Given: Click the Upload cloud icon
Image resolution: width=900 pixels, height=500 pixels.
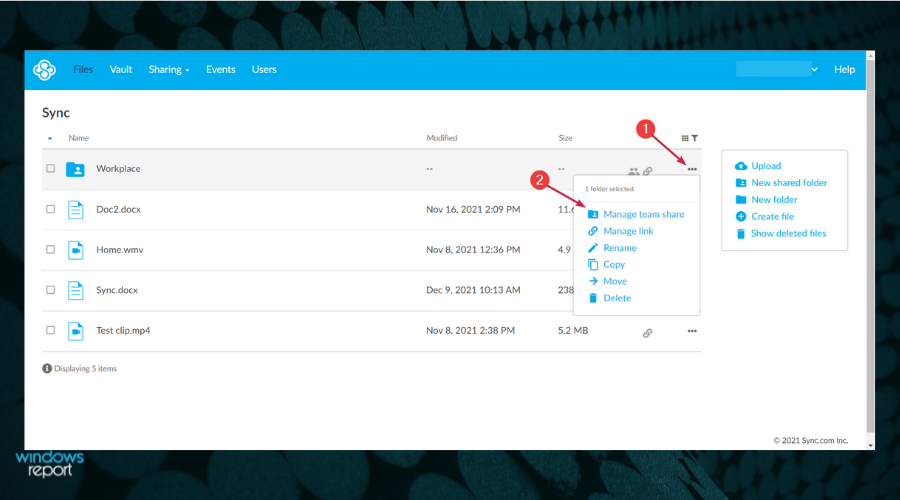Looking at the screenshot, I should point(741,166).
